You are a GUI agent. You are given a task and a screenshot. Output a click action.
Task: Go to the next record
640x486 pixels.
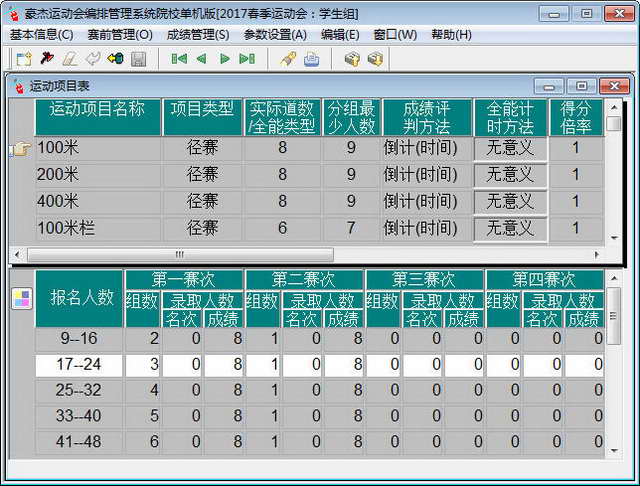224,59
